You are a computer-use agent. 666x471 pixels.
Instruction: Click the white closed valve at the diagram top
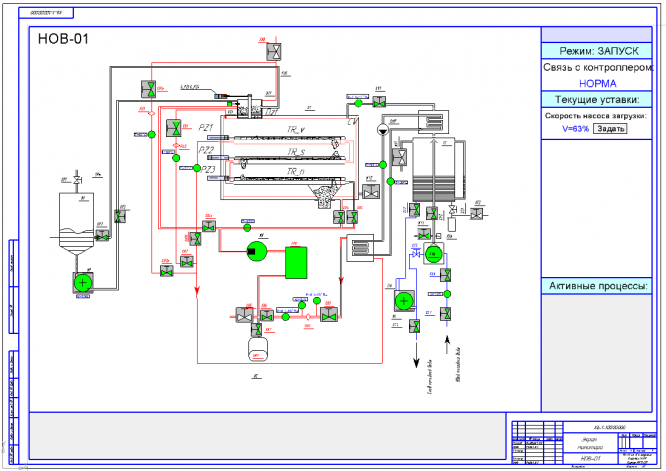click(274, 52)
